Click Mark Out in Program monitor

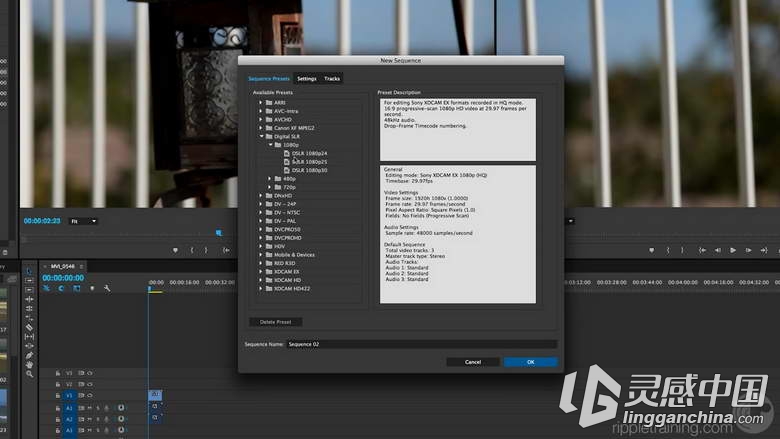pyautogui.click(x=682, y=250)
